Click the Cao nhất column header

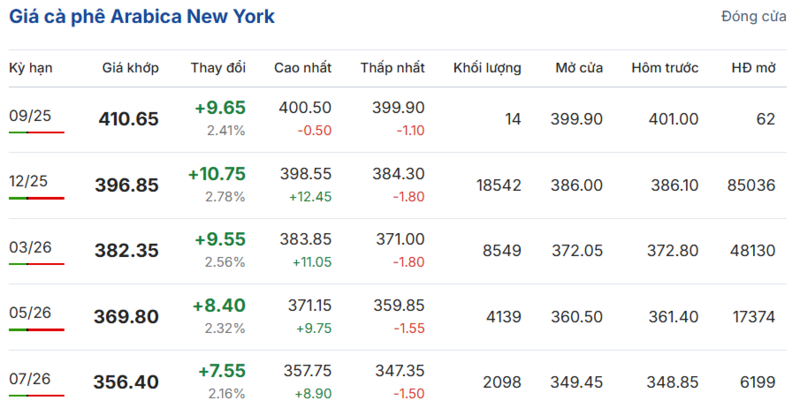pyautogui.click(x=303, y=68)
